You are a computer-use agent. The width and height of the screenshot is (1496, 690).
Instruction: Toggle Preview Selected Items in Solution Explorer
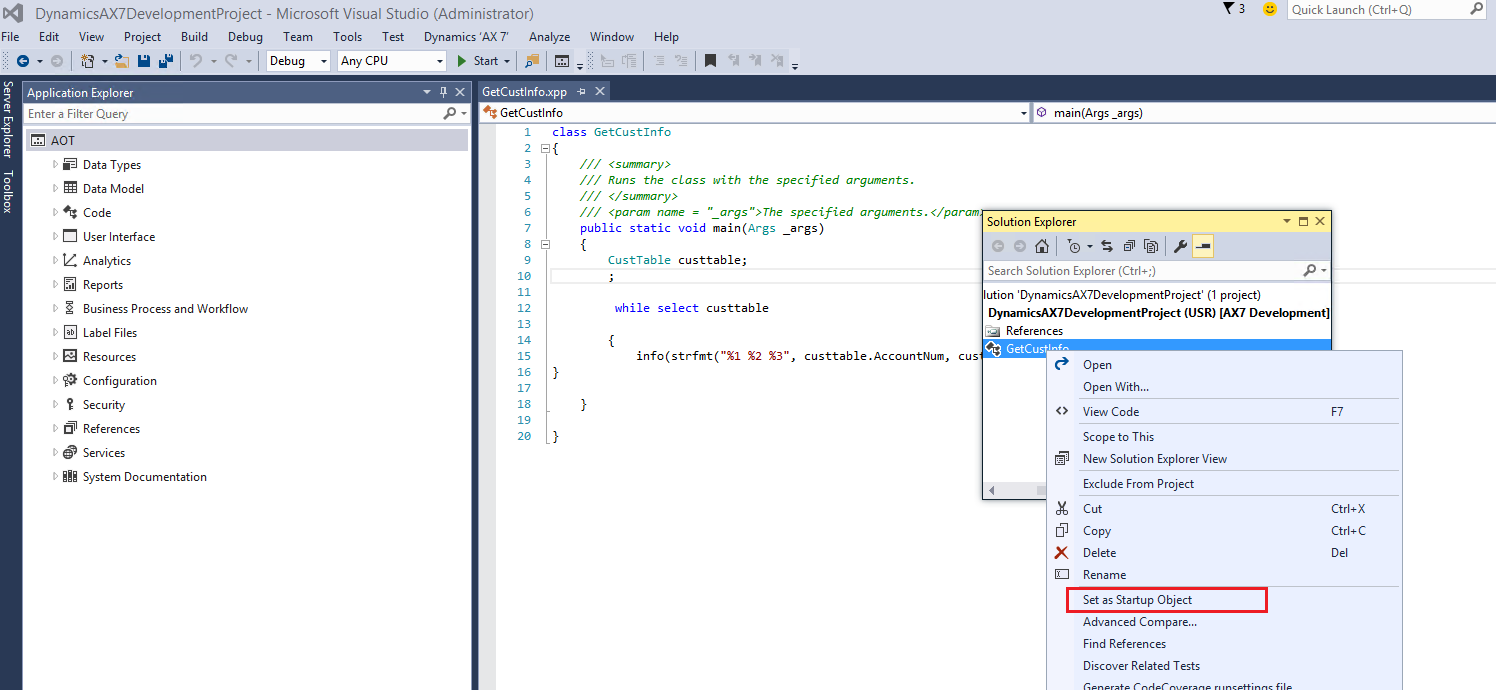tap(1151, 246)
